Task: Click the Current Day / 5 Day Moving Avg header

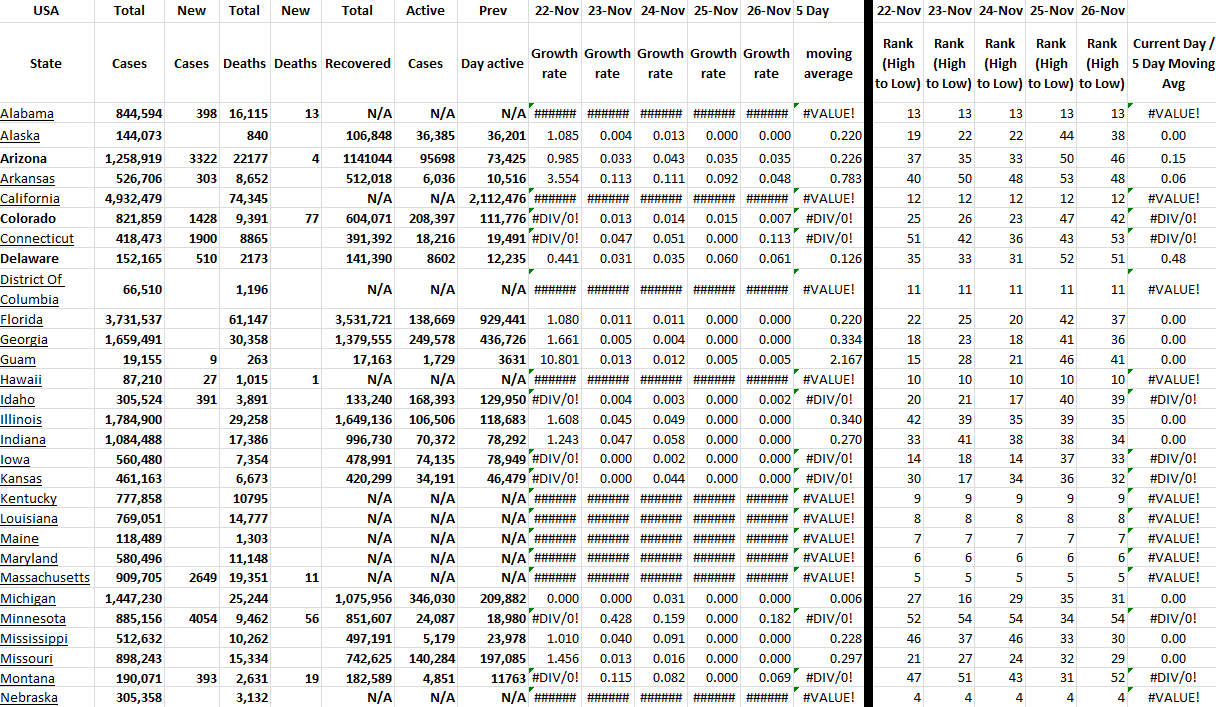Action: 1172,63
